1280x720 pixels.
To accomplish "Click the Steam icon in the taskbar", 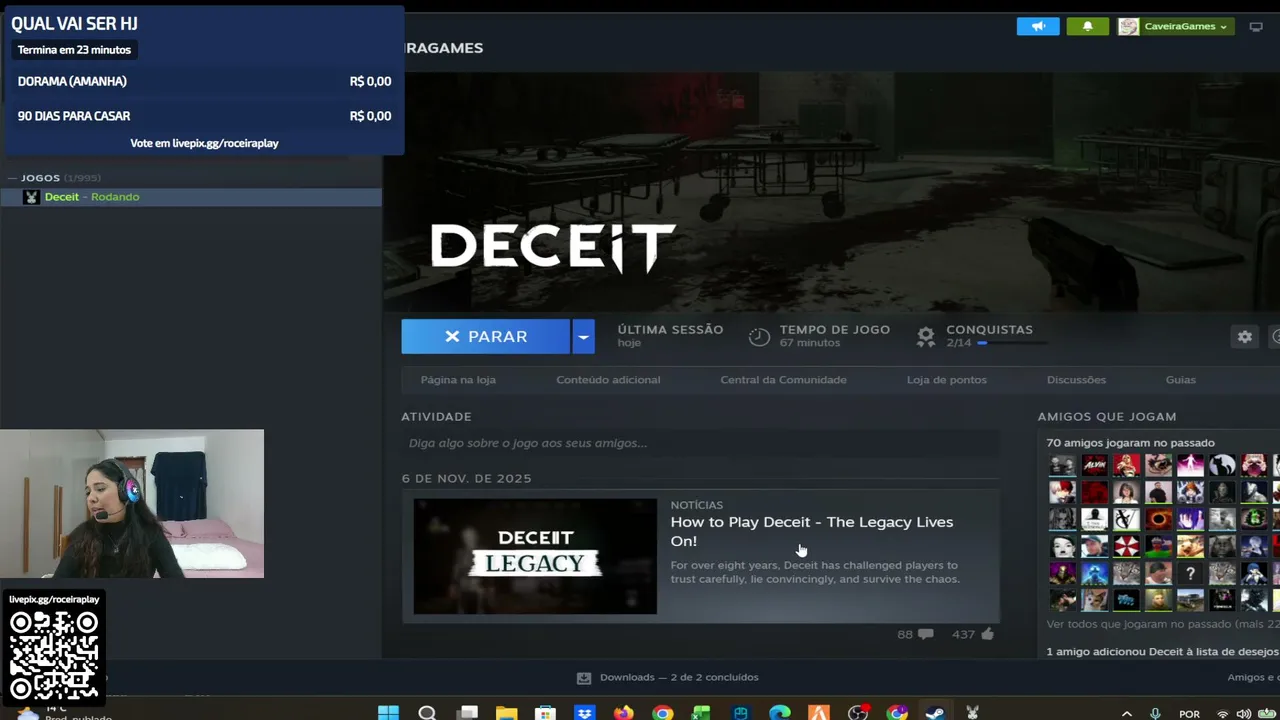I will [935, 713].
